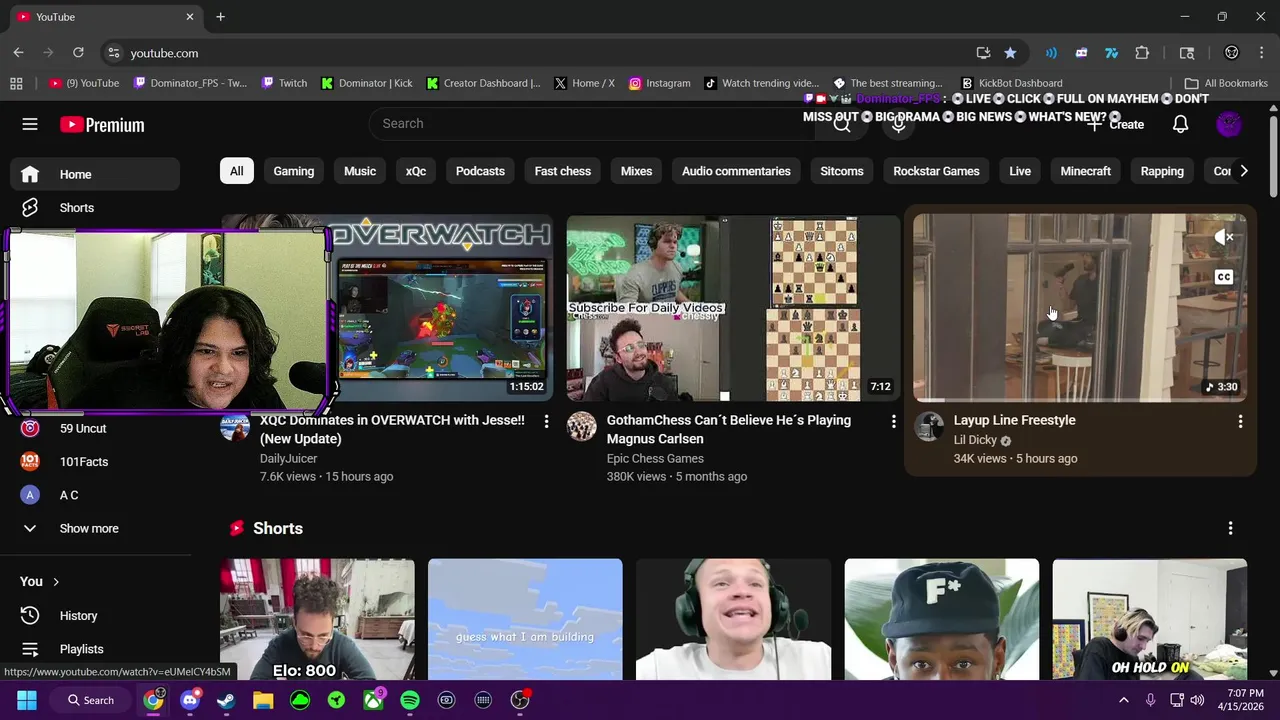Click the Chrome address bar URL
Image resolution: width=1280 pixels, height=720 pixels.
coord(164,53)
